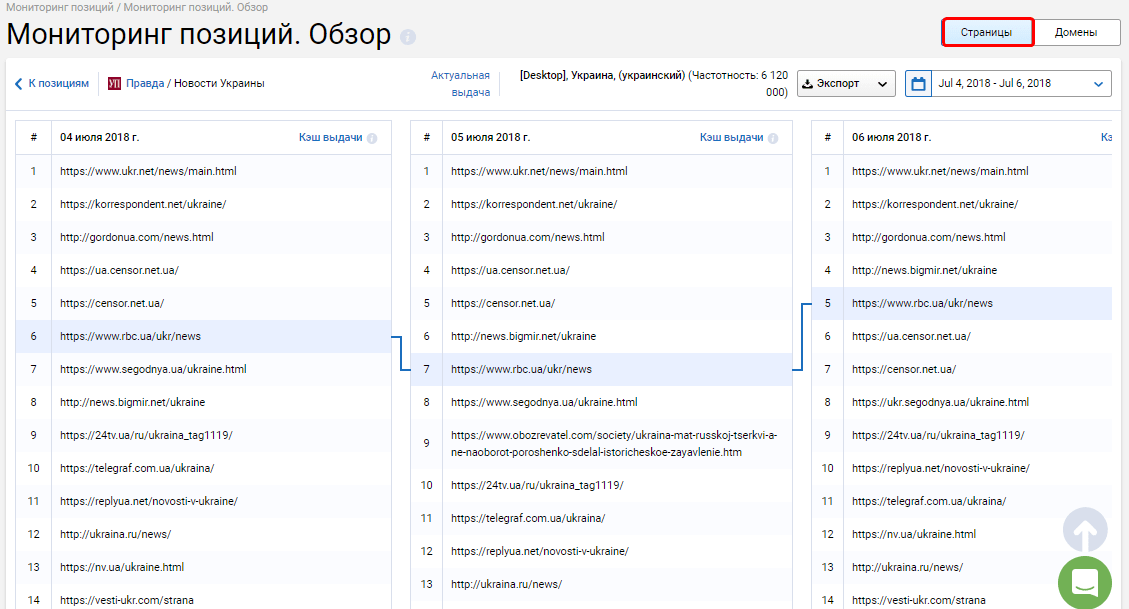
Task: Select highlighted rbc.ua row 7 in 05 июля column
Action: [x=601, y=369]
